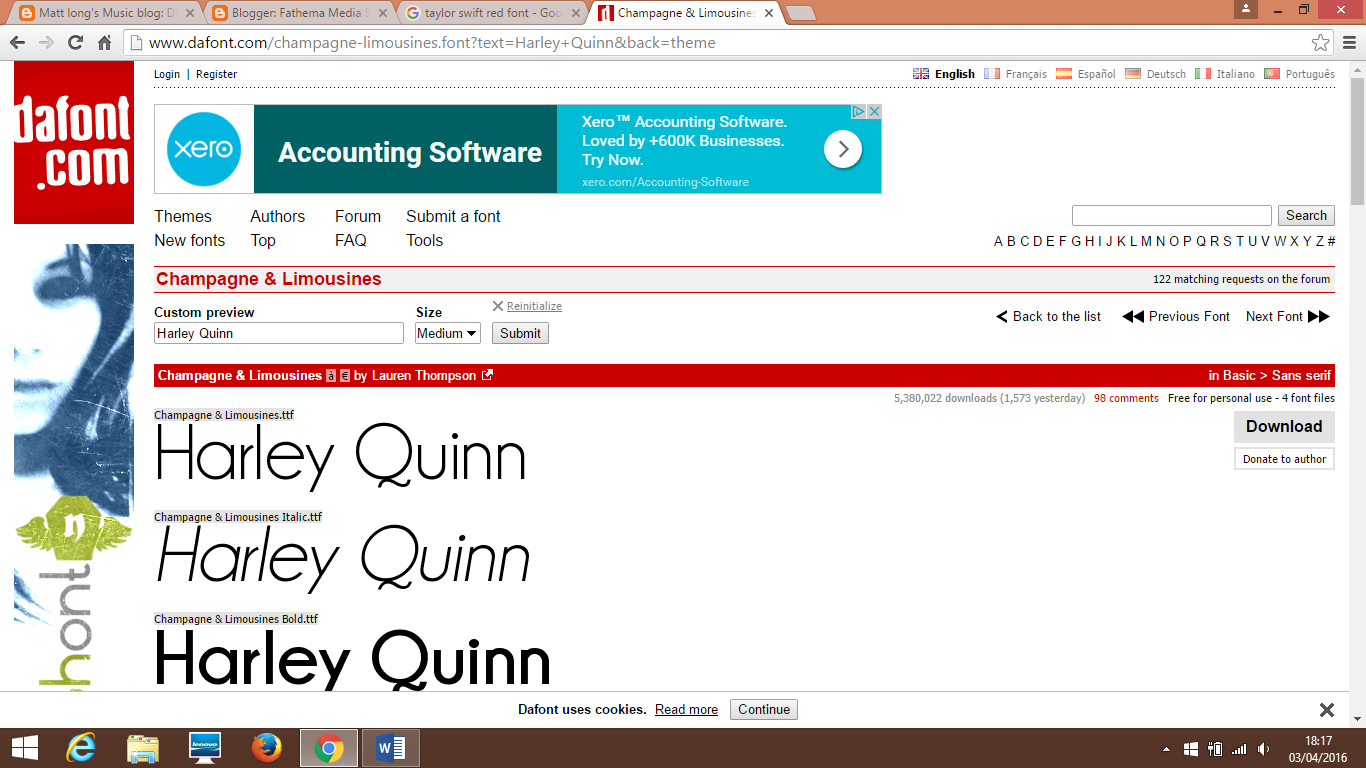The height and width of the screenshot is (768, 1366).
Task: Go to the Next Font
Action: pyautogui.click(x=1288, y=316)
